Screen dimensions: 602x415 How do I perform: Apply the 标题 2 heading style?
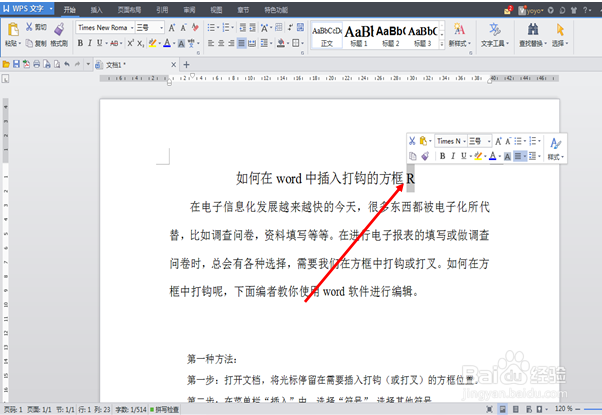click(390, 36)
